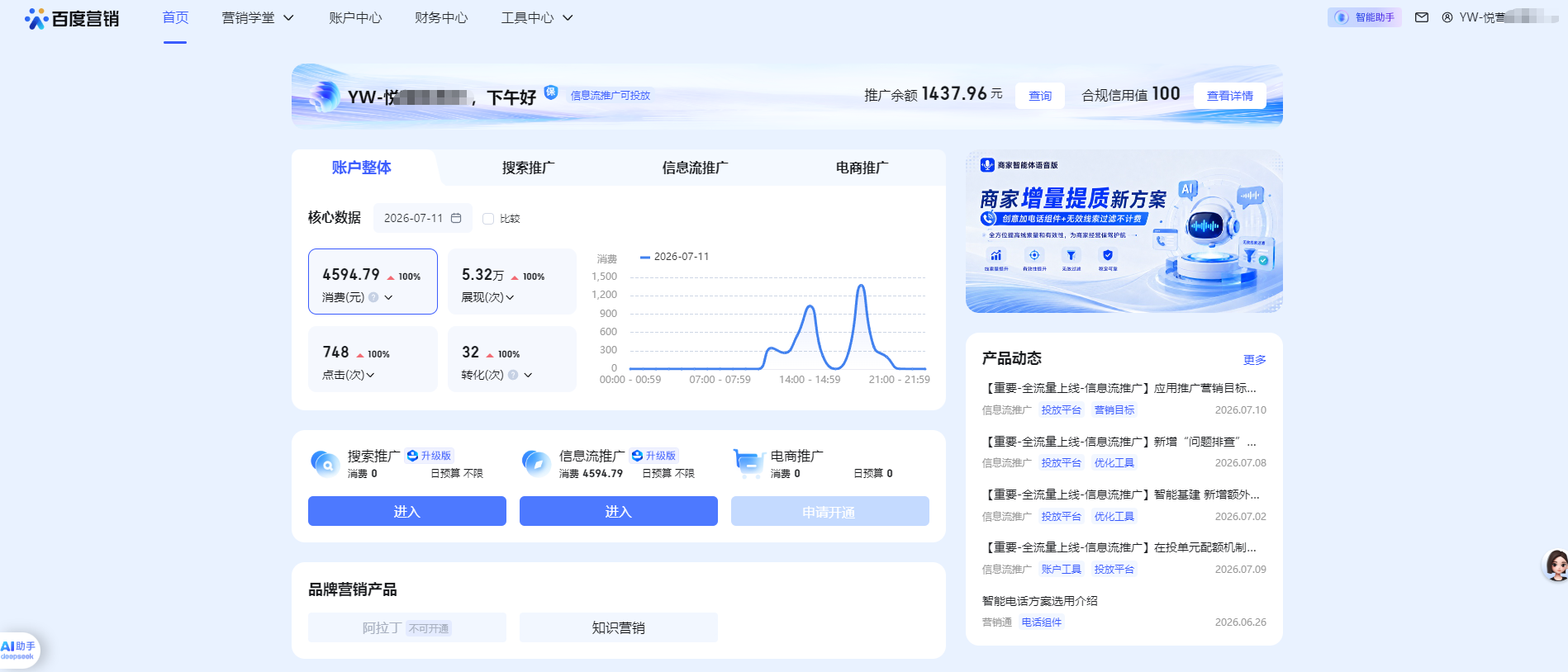Open 财务中心 menu
The image size is (1568, 672).
pos(441,18)
